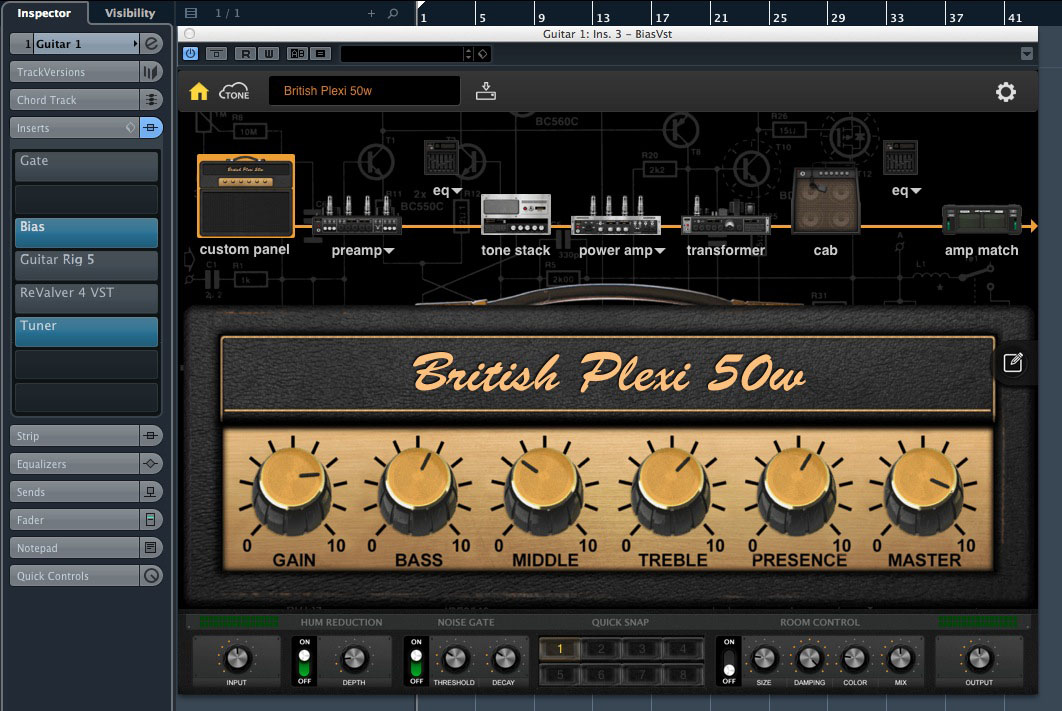Image resolution: width=1062 pixels, height=711 pixels.
Task: Click the TrackVersions icon
Action: [x=150, y=72]
